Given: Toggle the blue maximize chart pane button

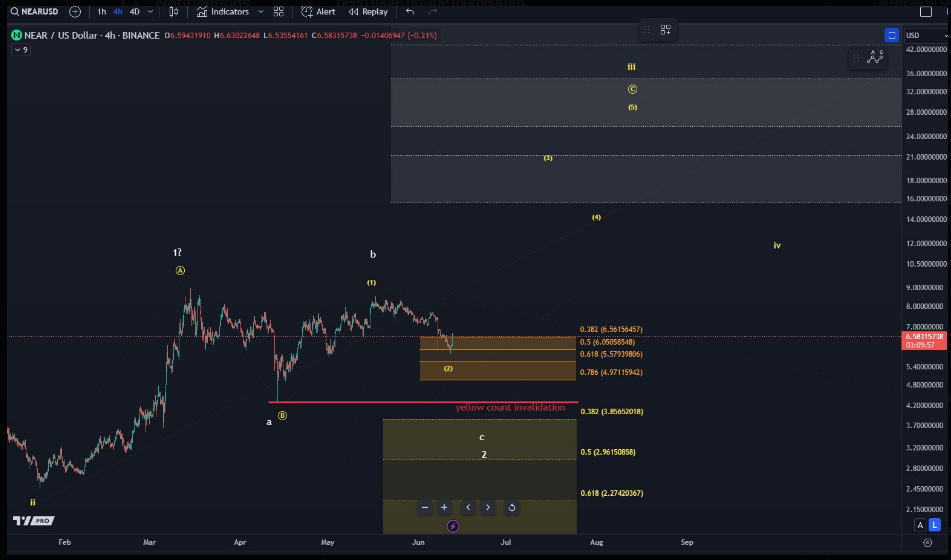Looking at the screenshot, I should (891, 35).
